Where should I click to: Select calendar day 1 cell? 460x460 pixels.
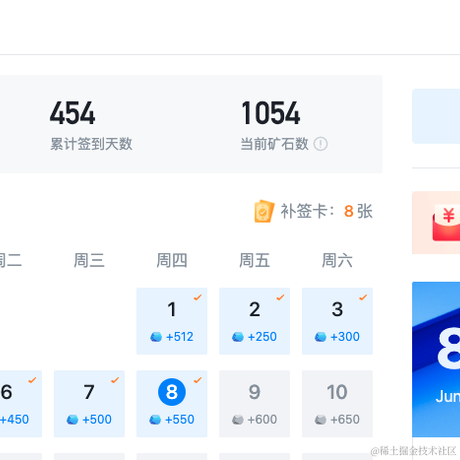coord(172,321)
